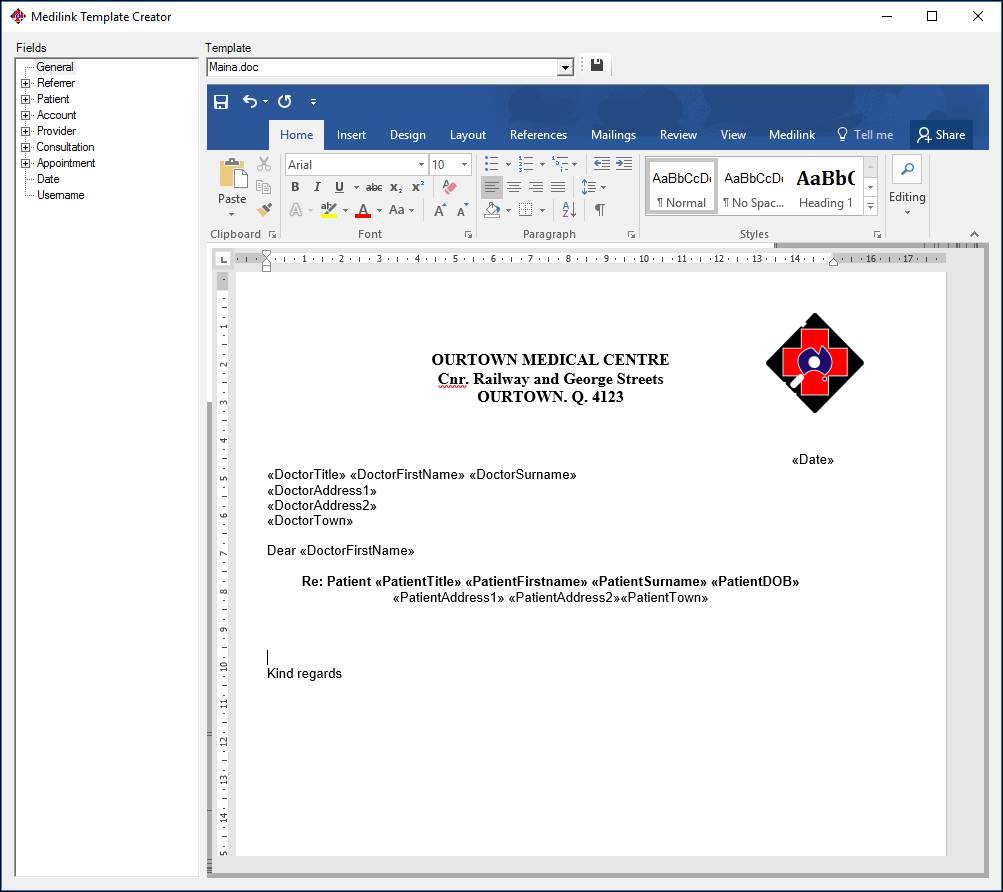Viewport: 1003px width, 892px height.
Task: Click the Text Effects outlined A icon
Action: click(x=296, y=210)
